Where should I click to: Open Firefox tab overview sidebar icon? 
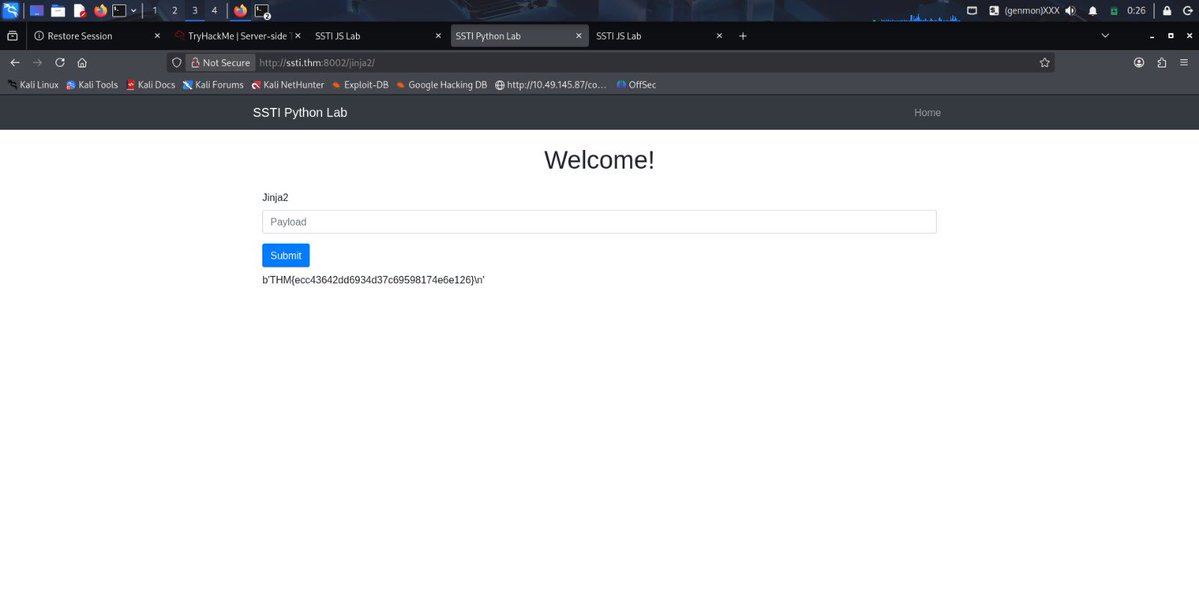[12, 36]
